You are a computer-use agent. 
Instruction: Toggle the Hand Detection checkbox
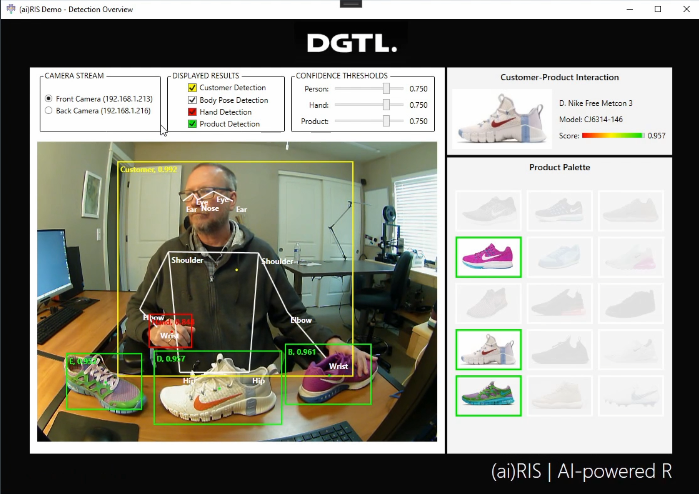coord(192,112)
